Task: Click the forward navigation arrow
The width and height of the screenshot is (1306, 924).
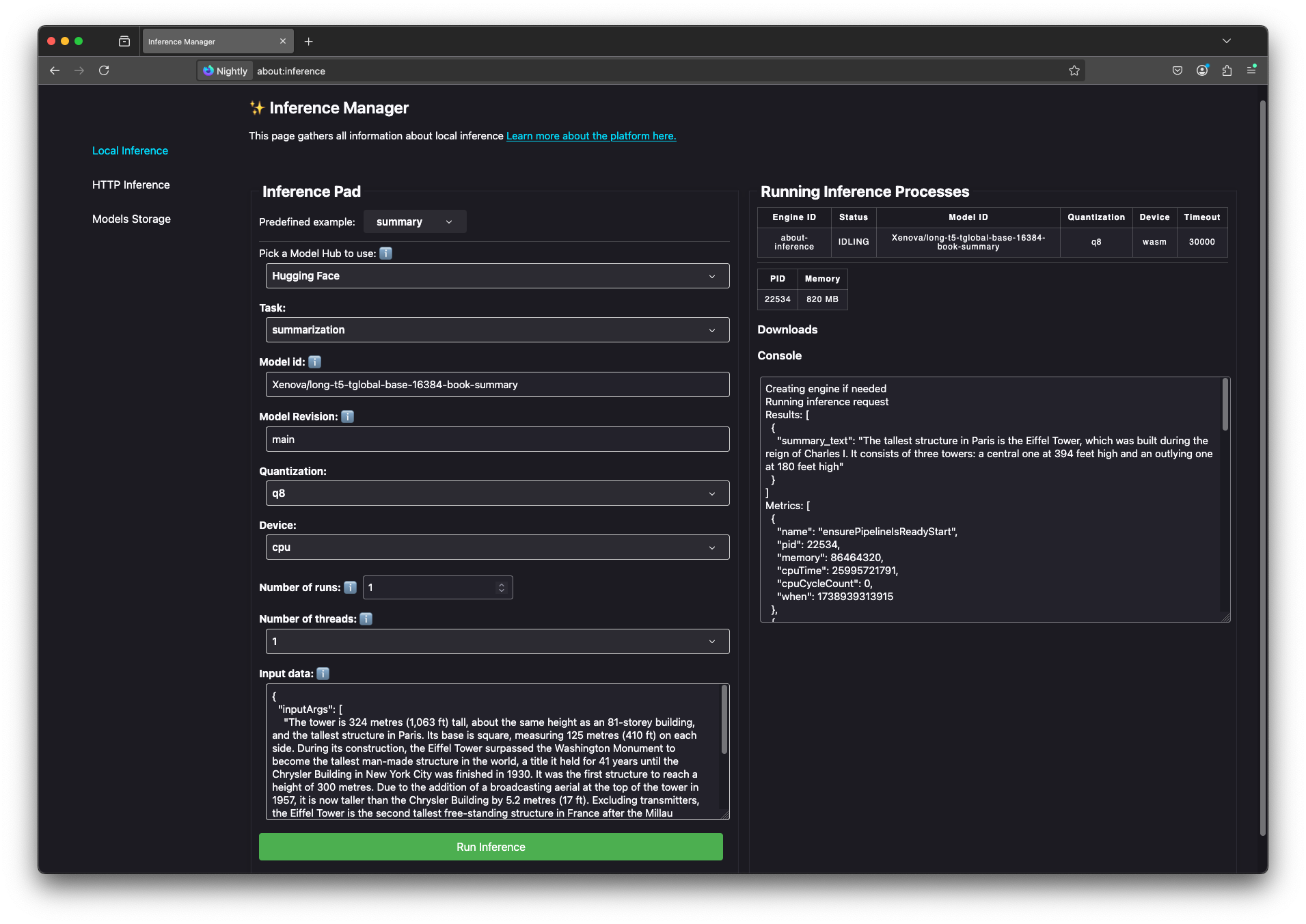Action: tap(79, 70)
